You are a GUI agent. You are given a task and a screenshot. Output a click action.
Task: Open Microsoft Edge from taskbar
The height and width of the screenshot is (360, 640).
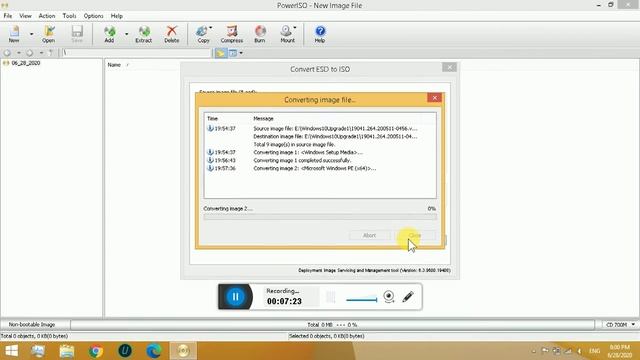(x=154, y=351)
